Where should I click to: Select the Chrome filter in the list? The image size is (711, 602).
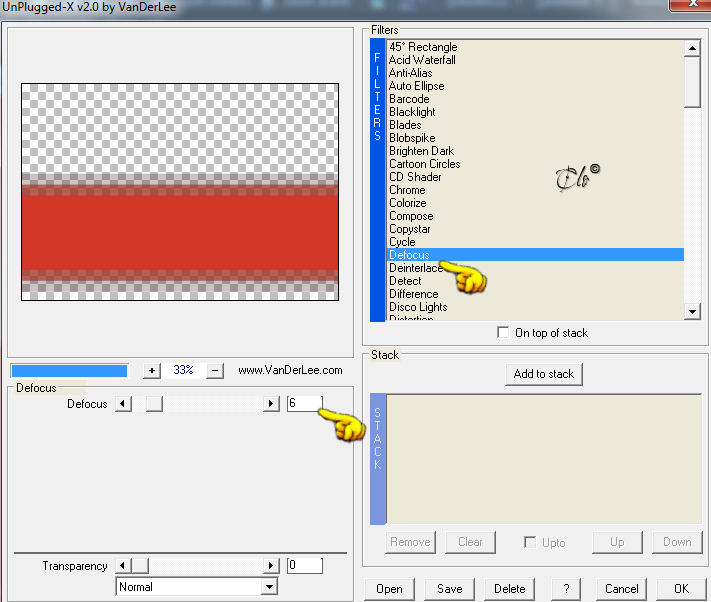(x=535, y=190)
